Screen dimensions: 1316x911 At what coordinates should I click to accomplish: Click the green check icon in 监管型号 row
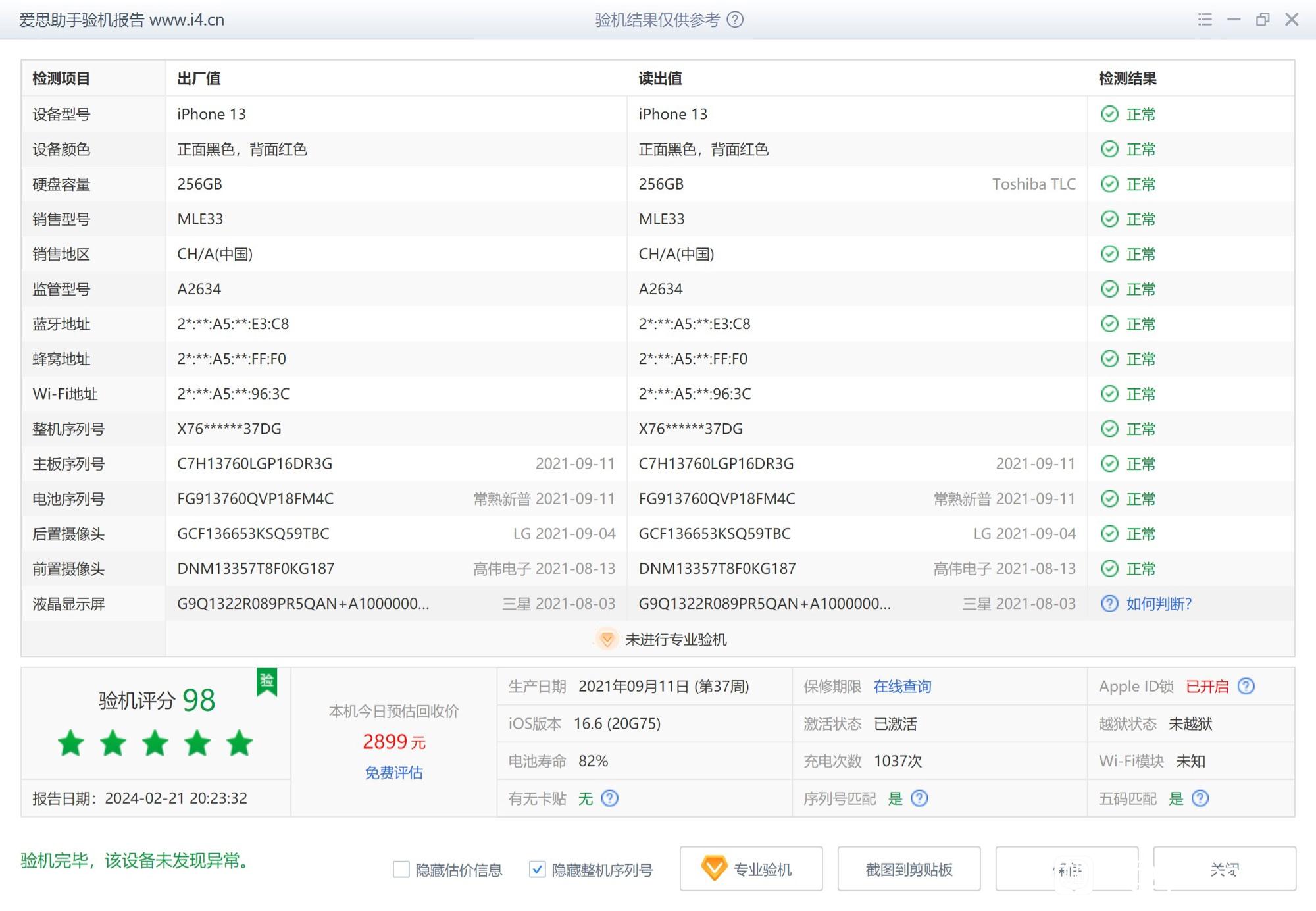tap(1109, 288)
